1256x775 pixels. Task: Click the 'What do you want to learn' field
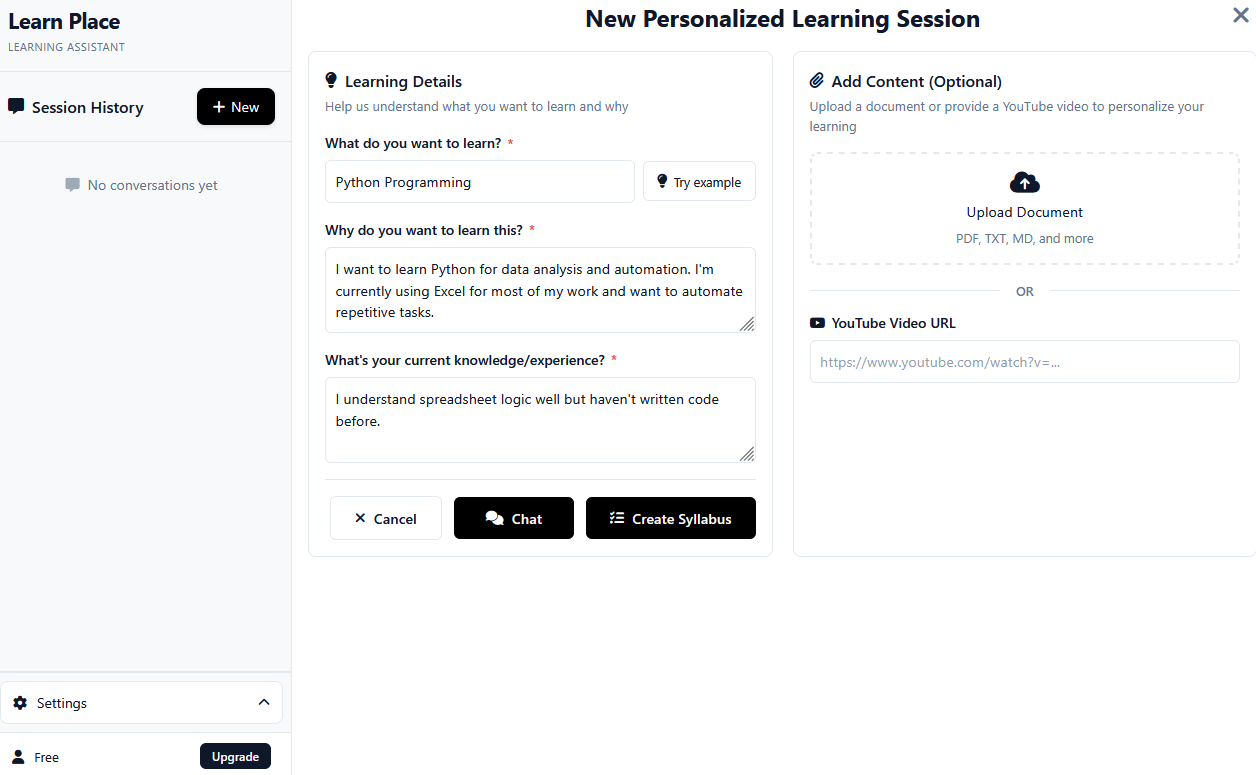pos(480,182)
